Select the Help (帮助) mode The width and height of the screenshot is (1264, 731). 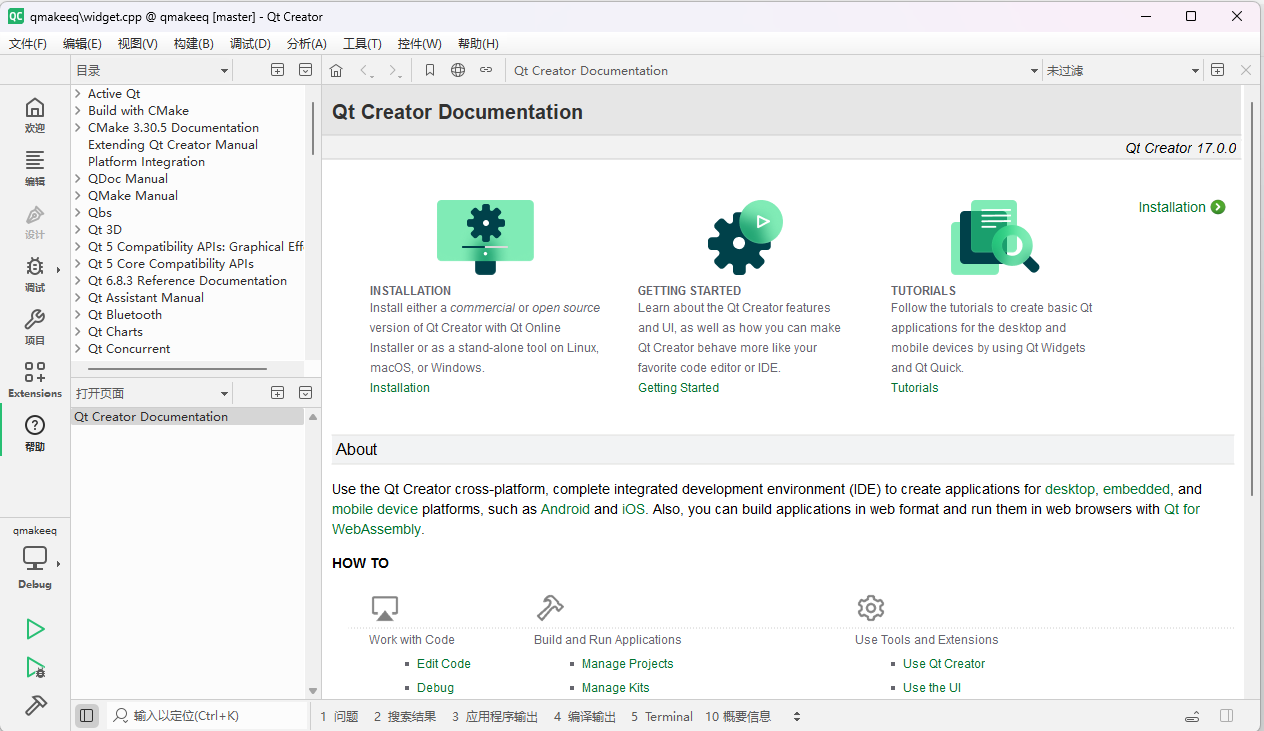point(35,433)
